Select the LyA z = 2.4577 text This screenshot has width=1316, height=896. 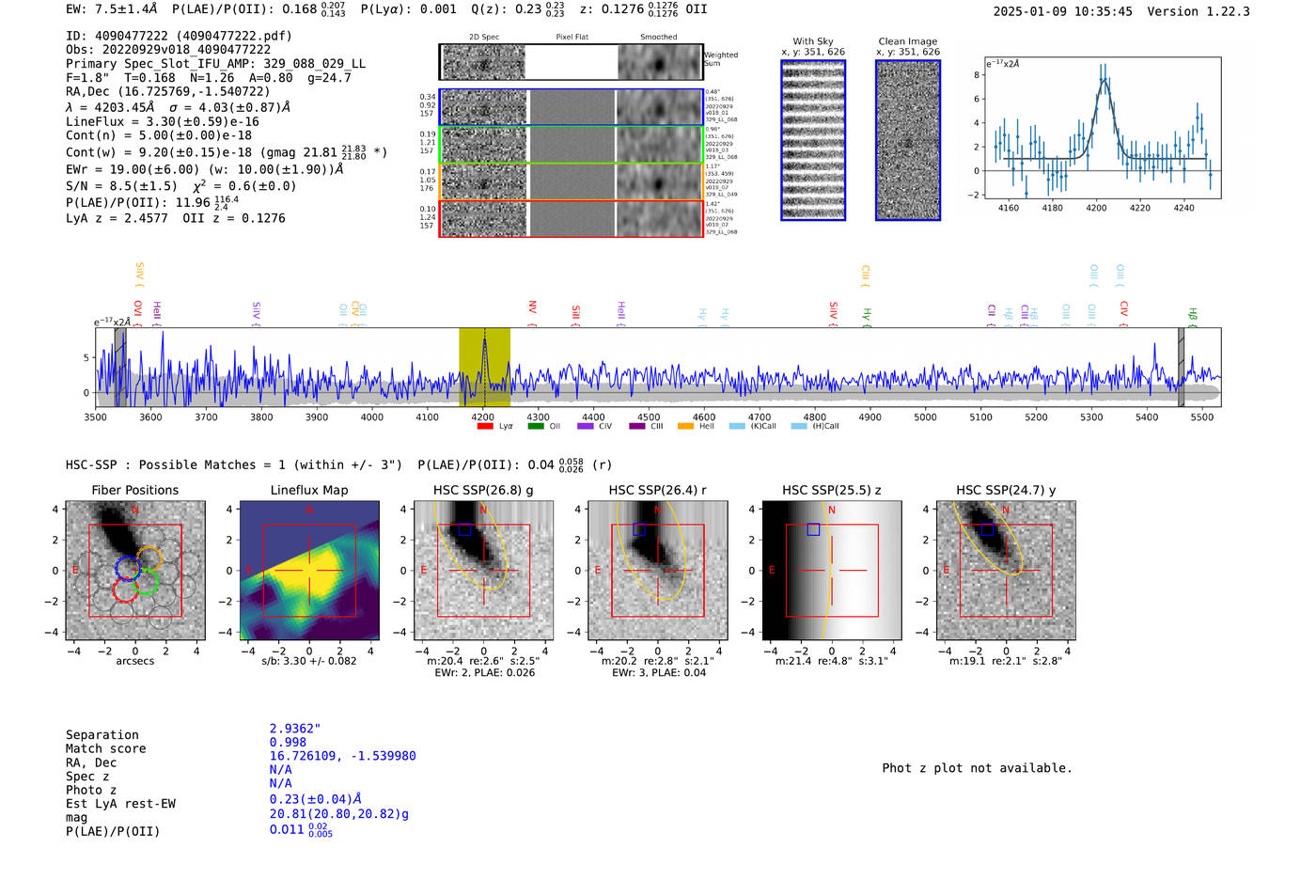pyautogui.click(x=117, y=218)
